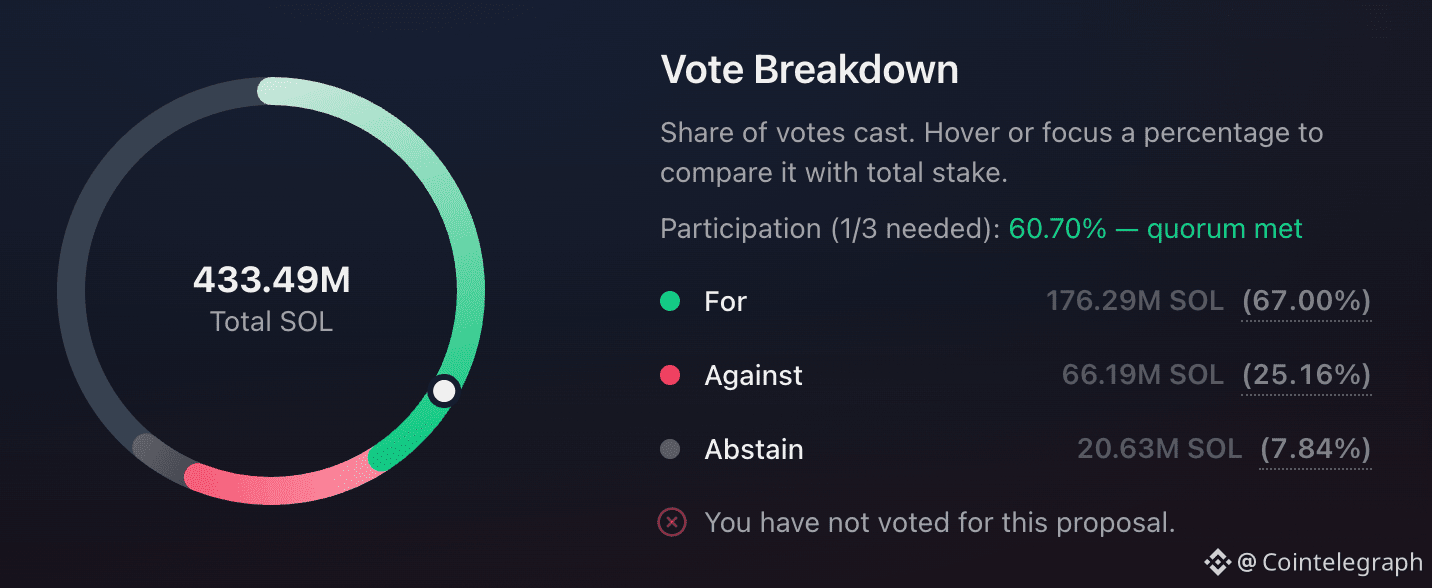Click the (25.16%) Against percentage

(1306, 375)
